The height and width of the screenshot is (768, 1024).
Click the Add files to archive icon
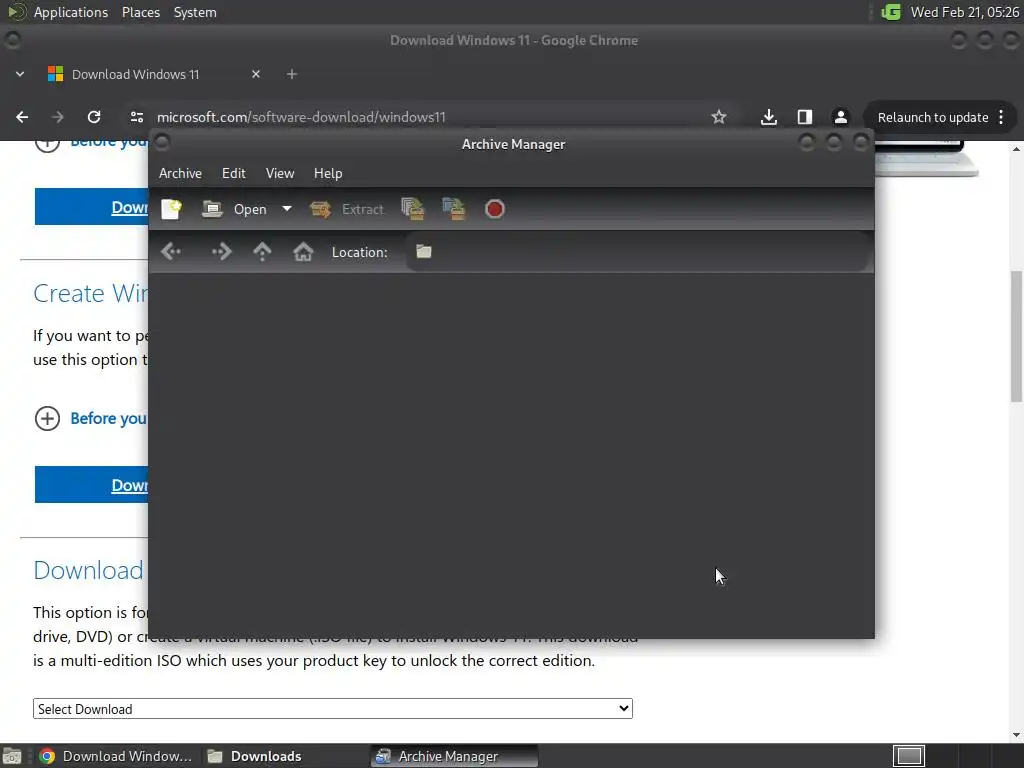[413, 209]
